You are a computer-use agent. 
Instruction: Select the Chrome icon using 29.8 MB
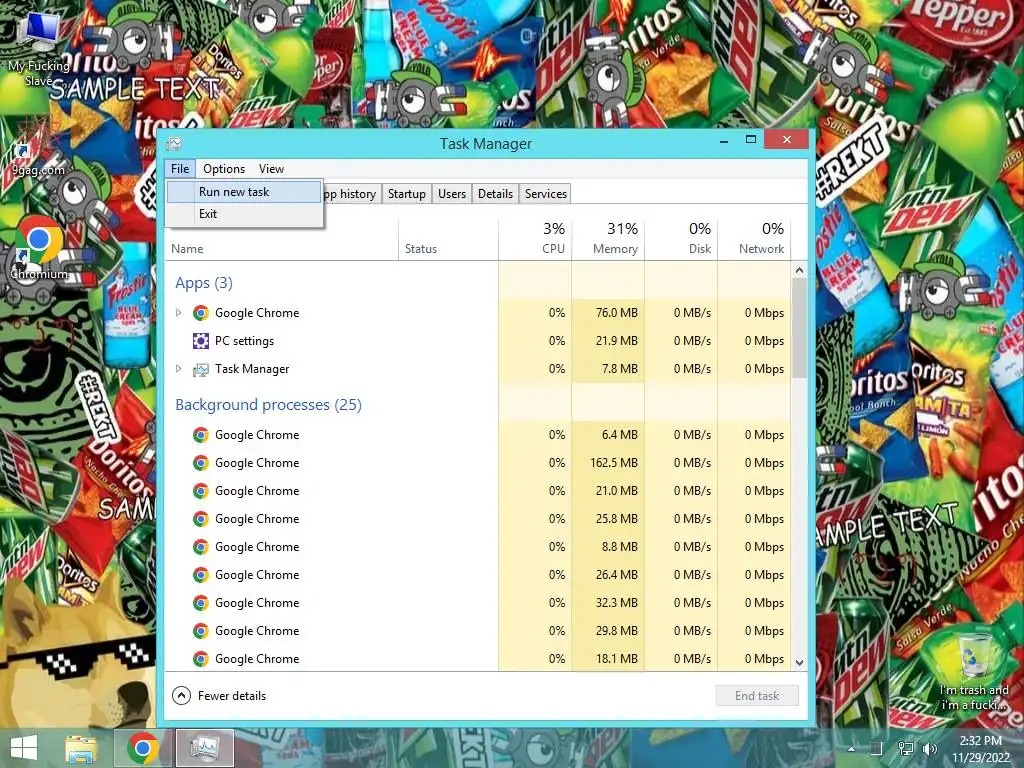200,631
